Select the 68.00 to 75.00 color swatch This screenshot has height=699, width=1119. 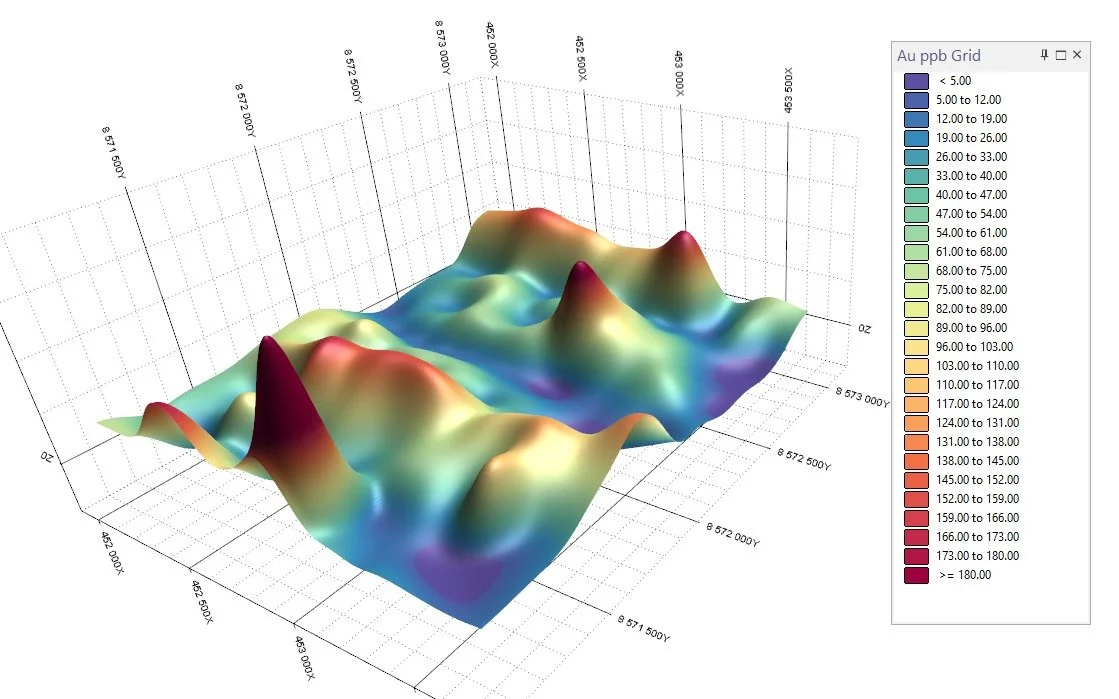(x=916, y=271)
